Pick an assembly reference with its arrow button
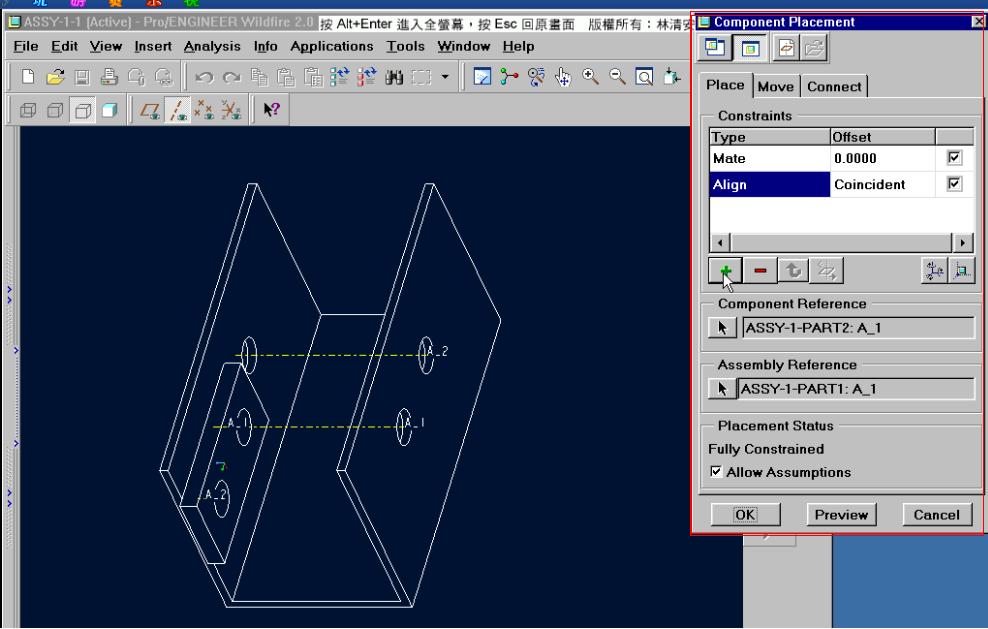The width and height of the screenshot is (988, 629). click(x=722, y=389)
